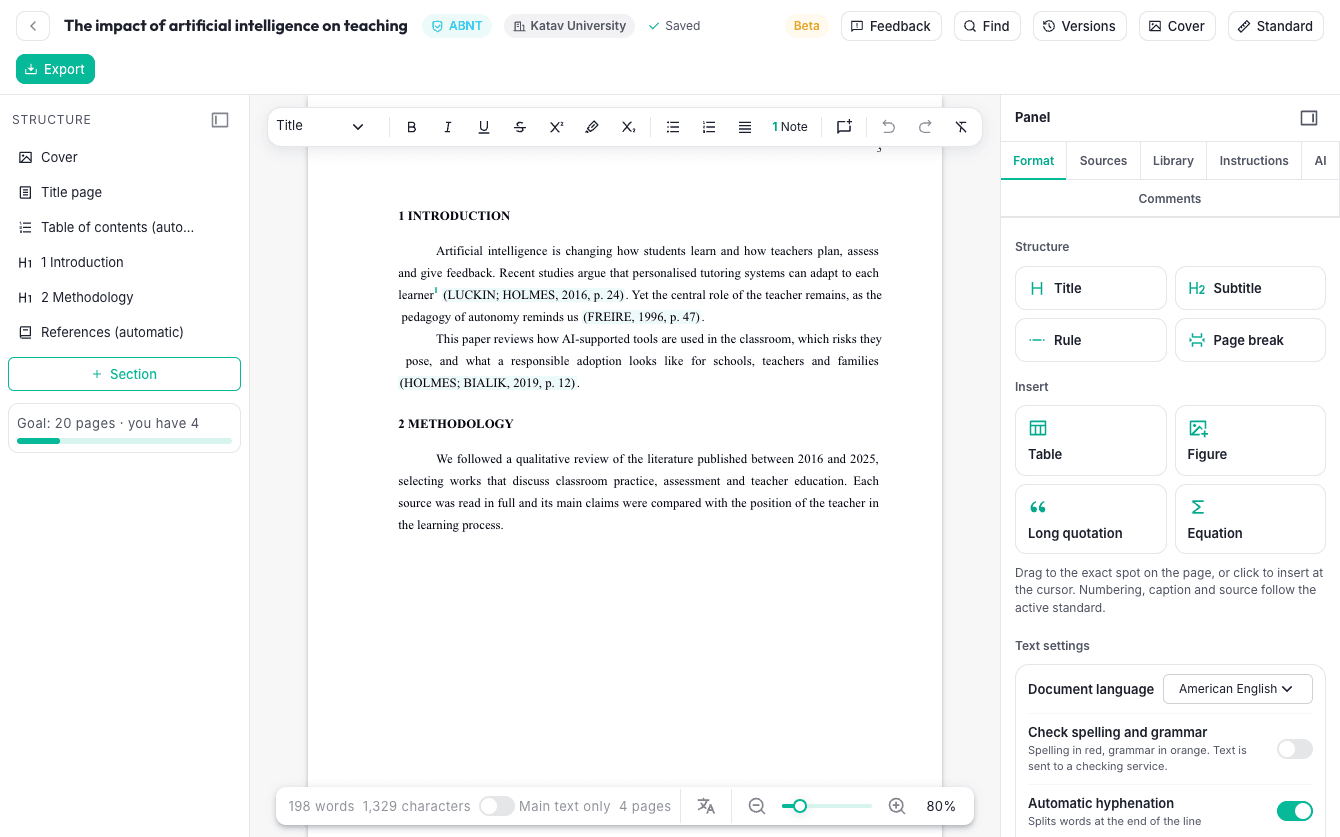The width and height of the screenshot is (1340, 837).
Task: Open the Instructions tab
Action: point(1254,161)
